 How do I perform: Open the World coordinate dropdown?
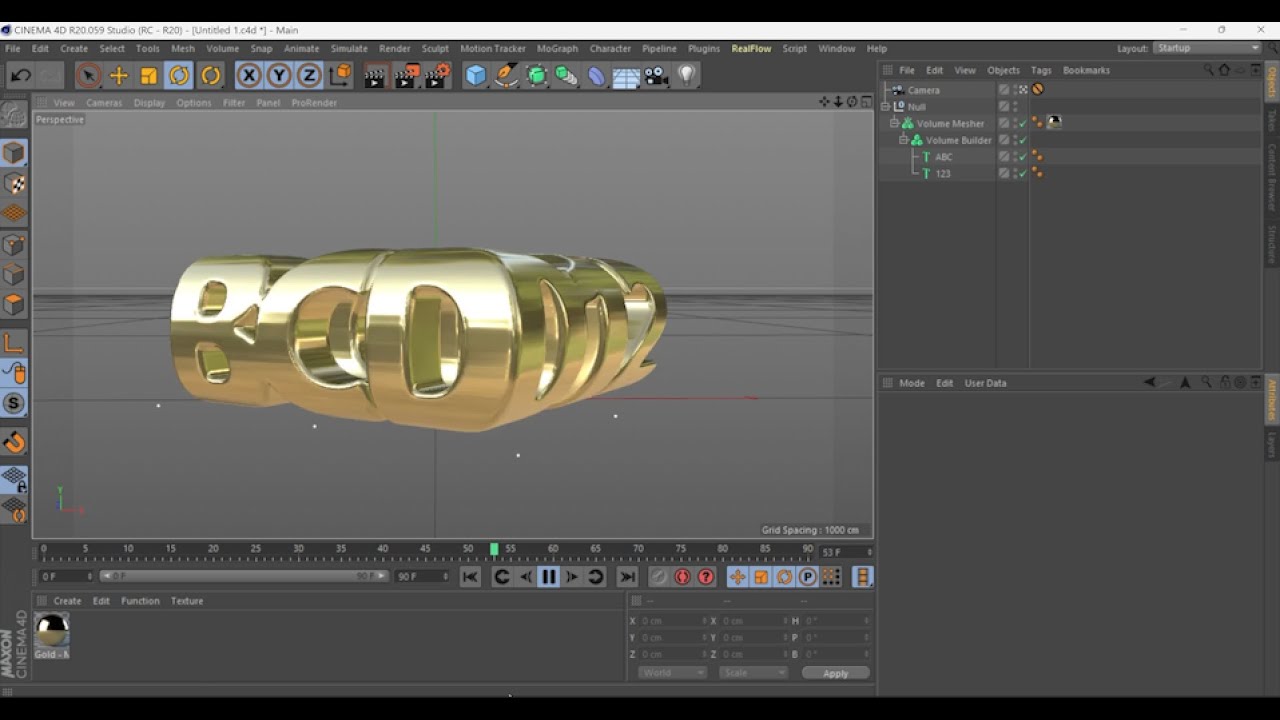[672, 673]
